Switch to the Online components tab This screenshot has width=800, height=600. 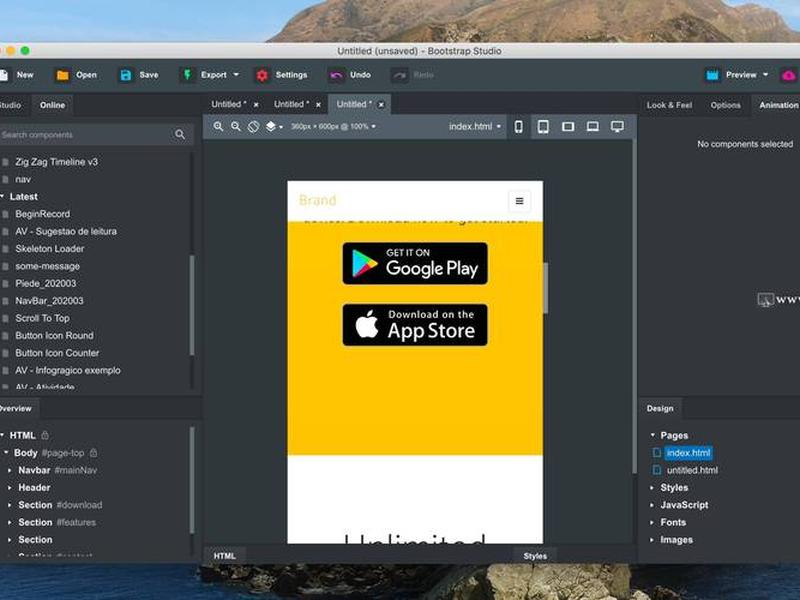click(52, 105)
